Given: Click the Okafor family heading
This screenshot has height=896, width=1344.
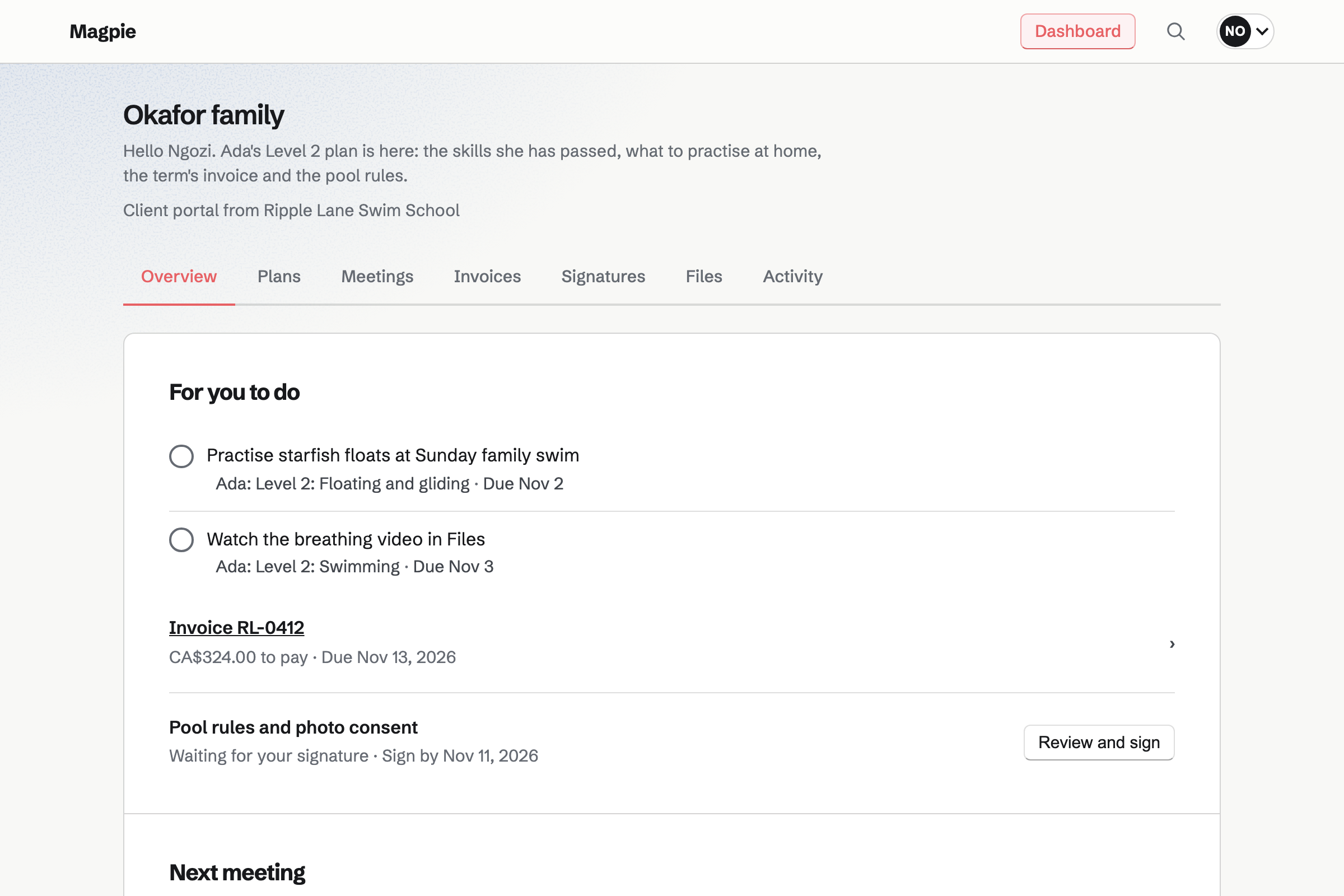Looking at the screenshot, I should tap(203, 115).
